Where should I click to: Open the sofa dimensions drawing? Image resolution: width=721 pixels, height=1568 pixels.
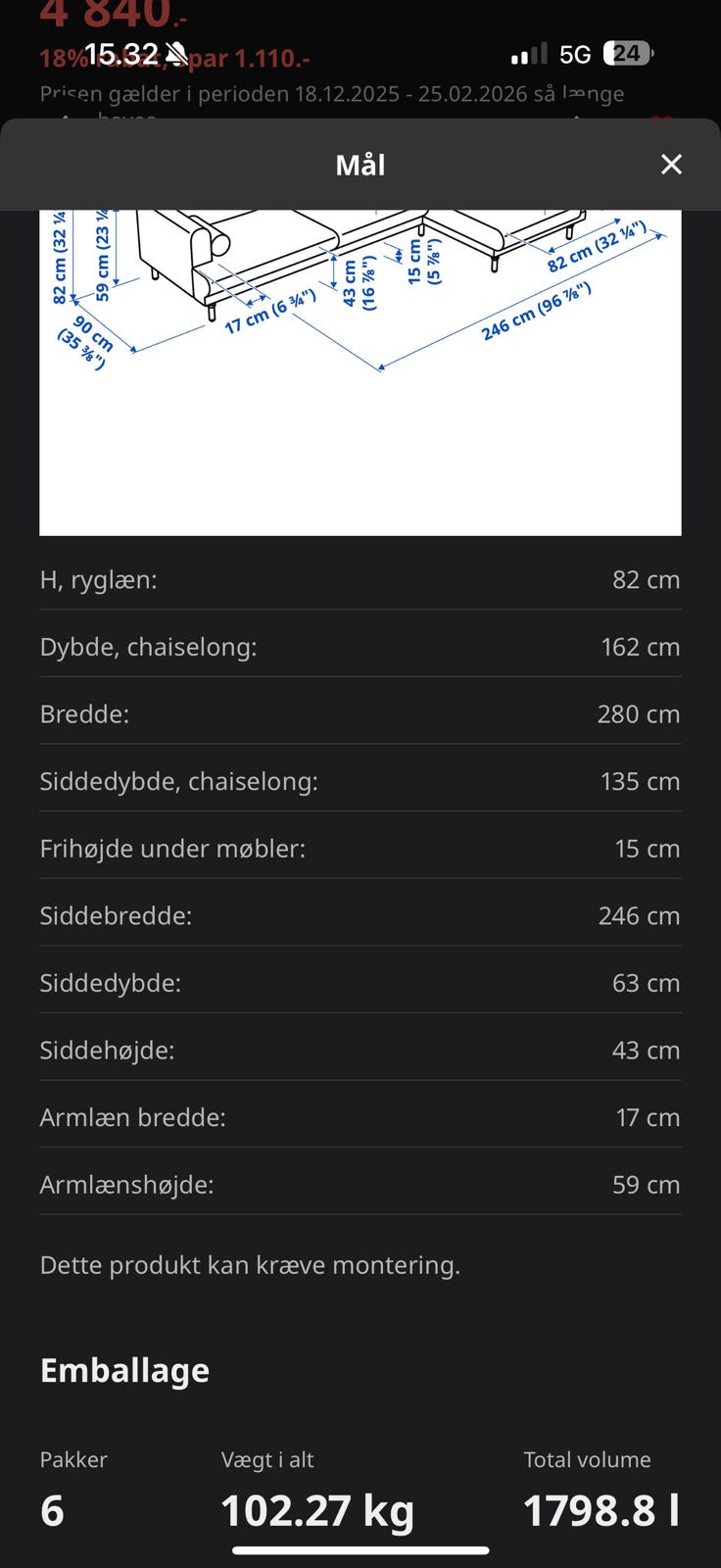click(x=360, y=372)
